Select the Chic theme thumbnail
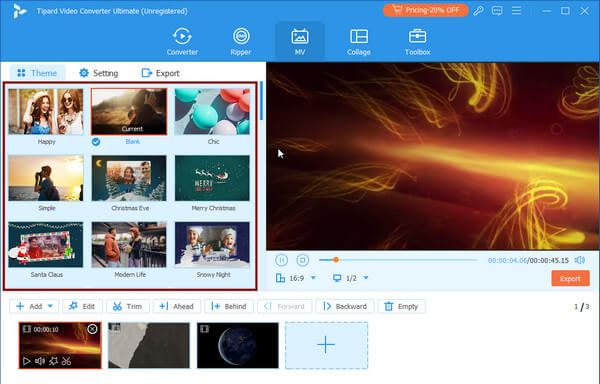600x384 pixels. point(212,112)
